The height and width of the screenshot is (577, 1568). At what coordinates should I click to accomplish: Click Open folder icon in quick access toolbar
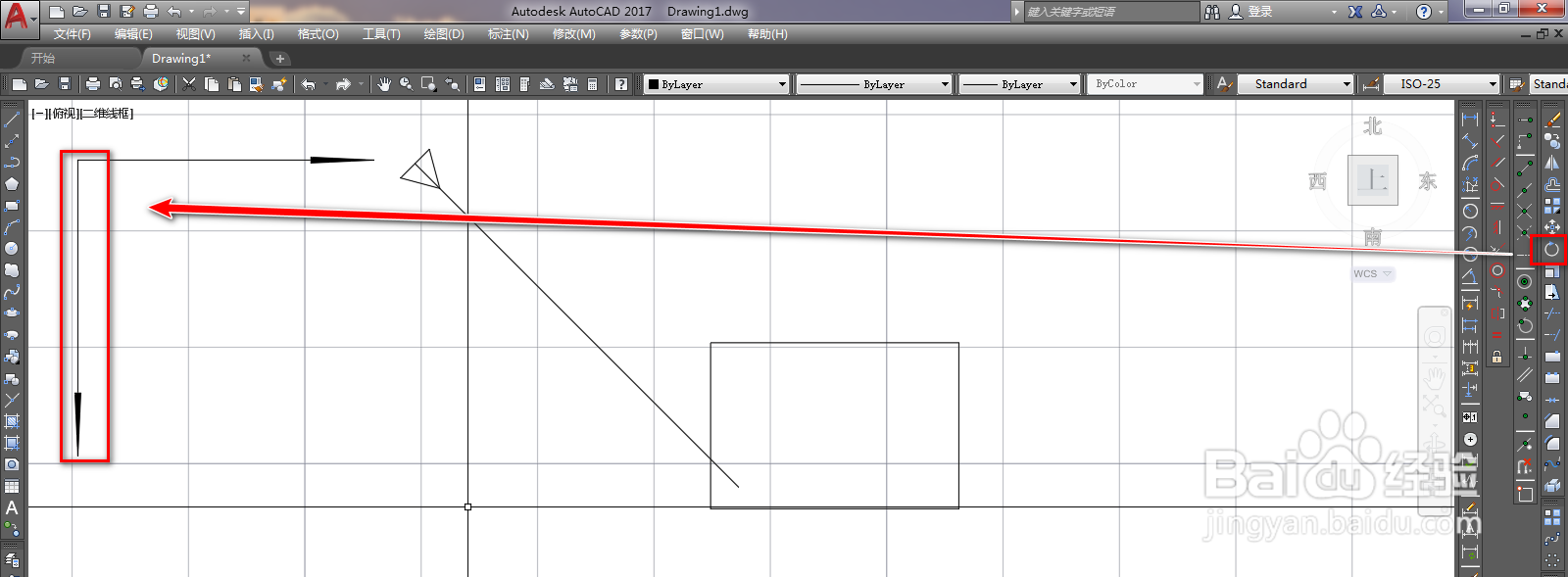80,12
